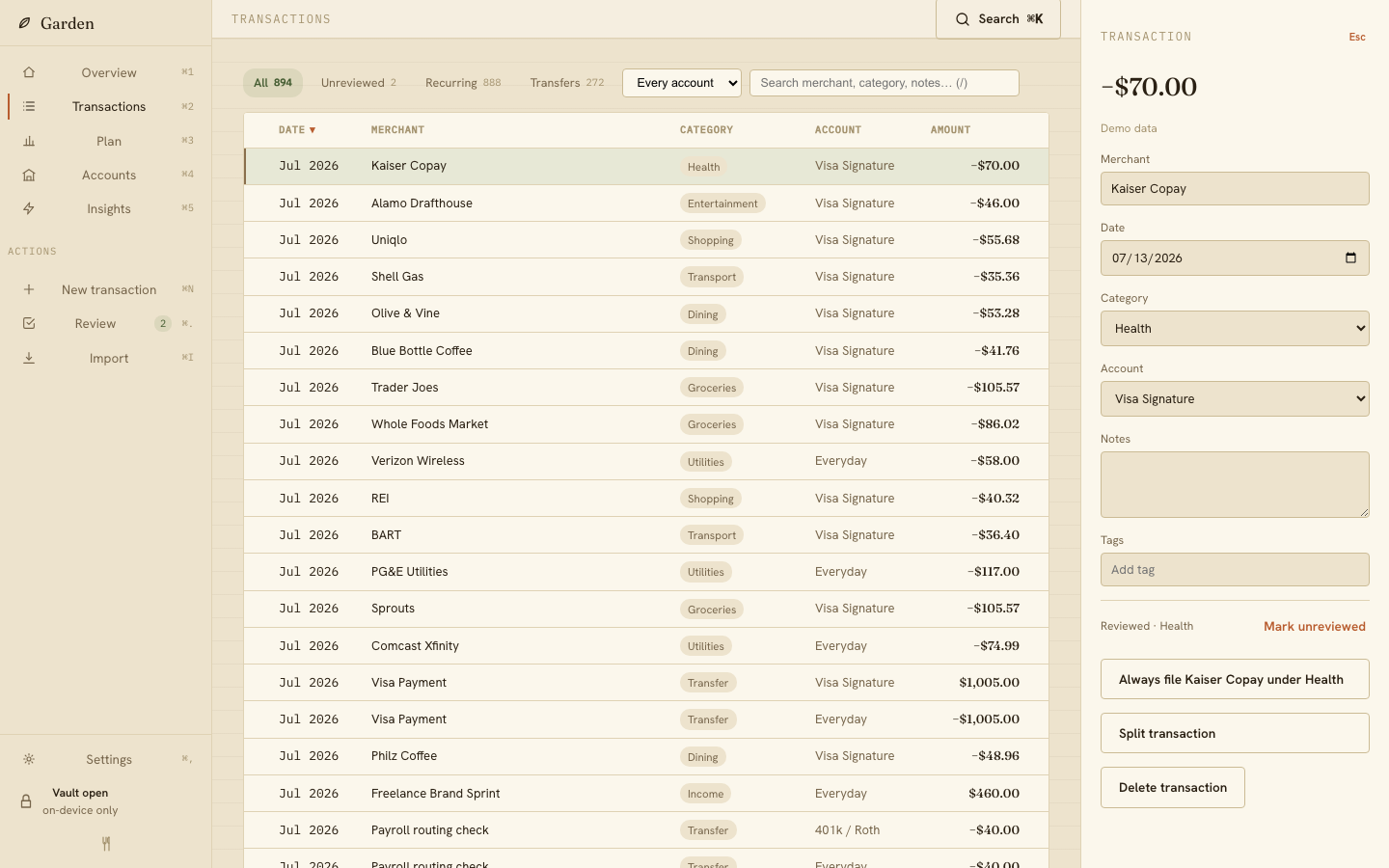Click Search ⌘K button
Image resolution: width=1389 pixels, height=868 pixels.
coord(998,19)
